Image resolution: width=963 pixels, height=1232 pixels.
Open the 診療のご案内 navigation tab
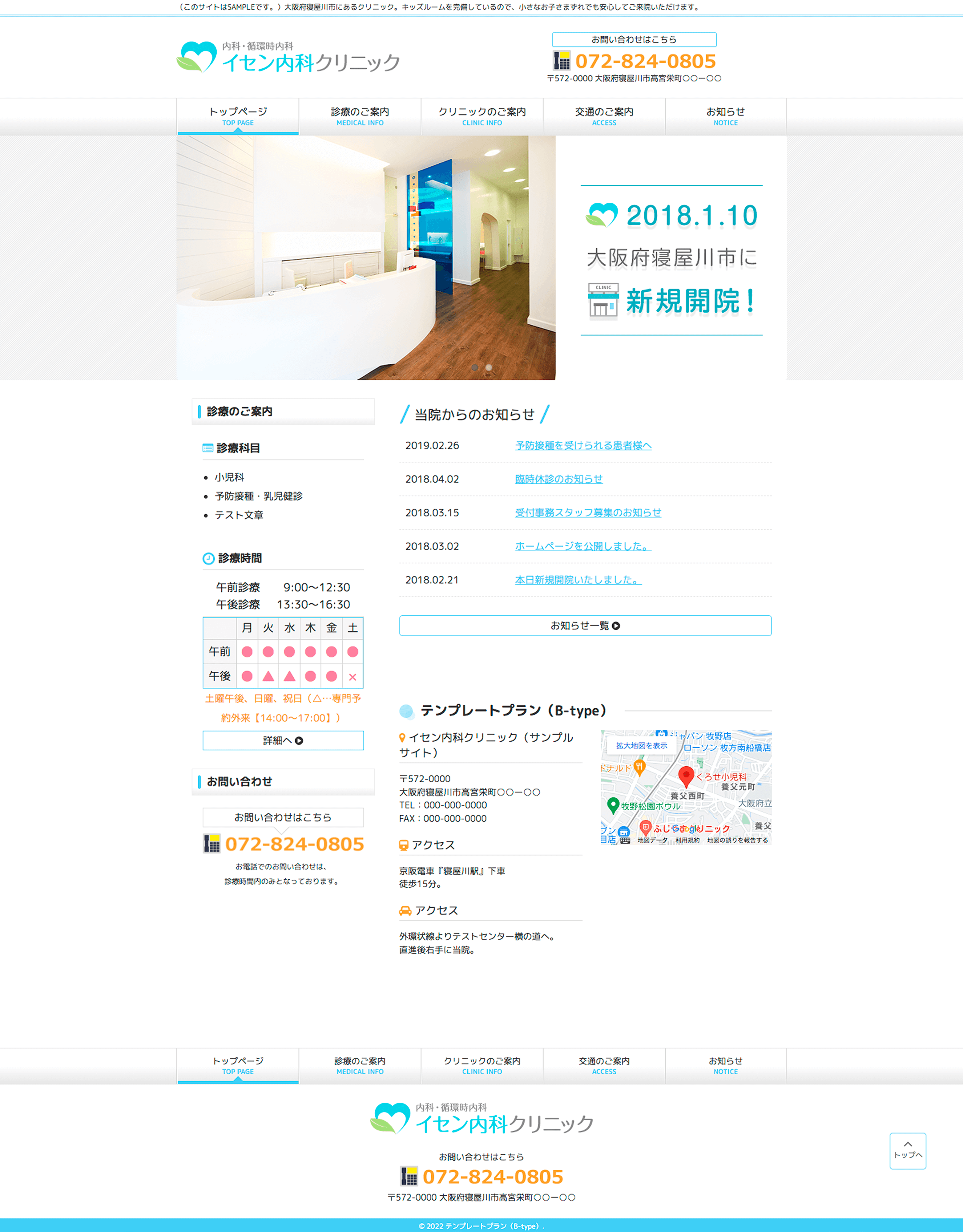coord(360,116)
